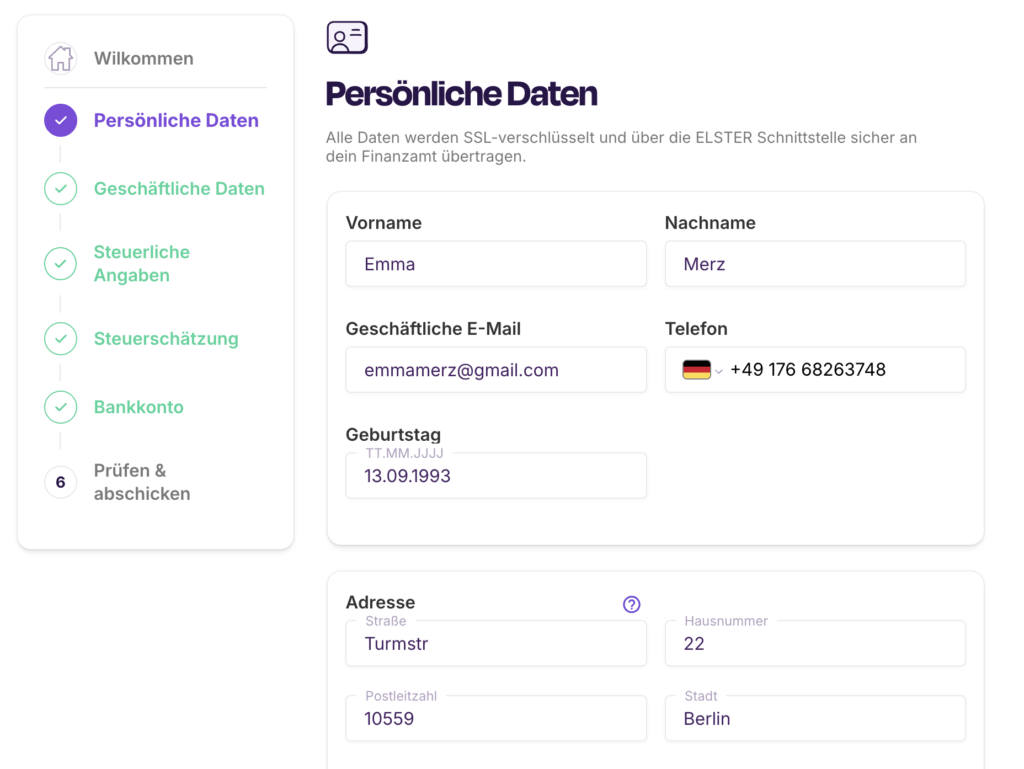Switch to the Geschäftliche Daten step

pos(179,189)
